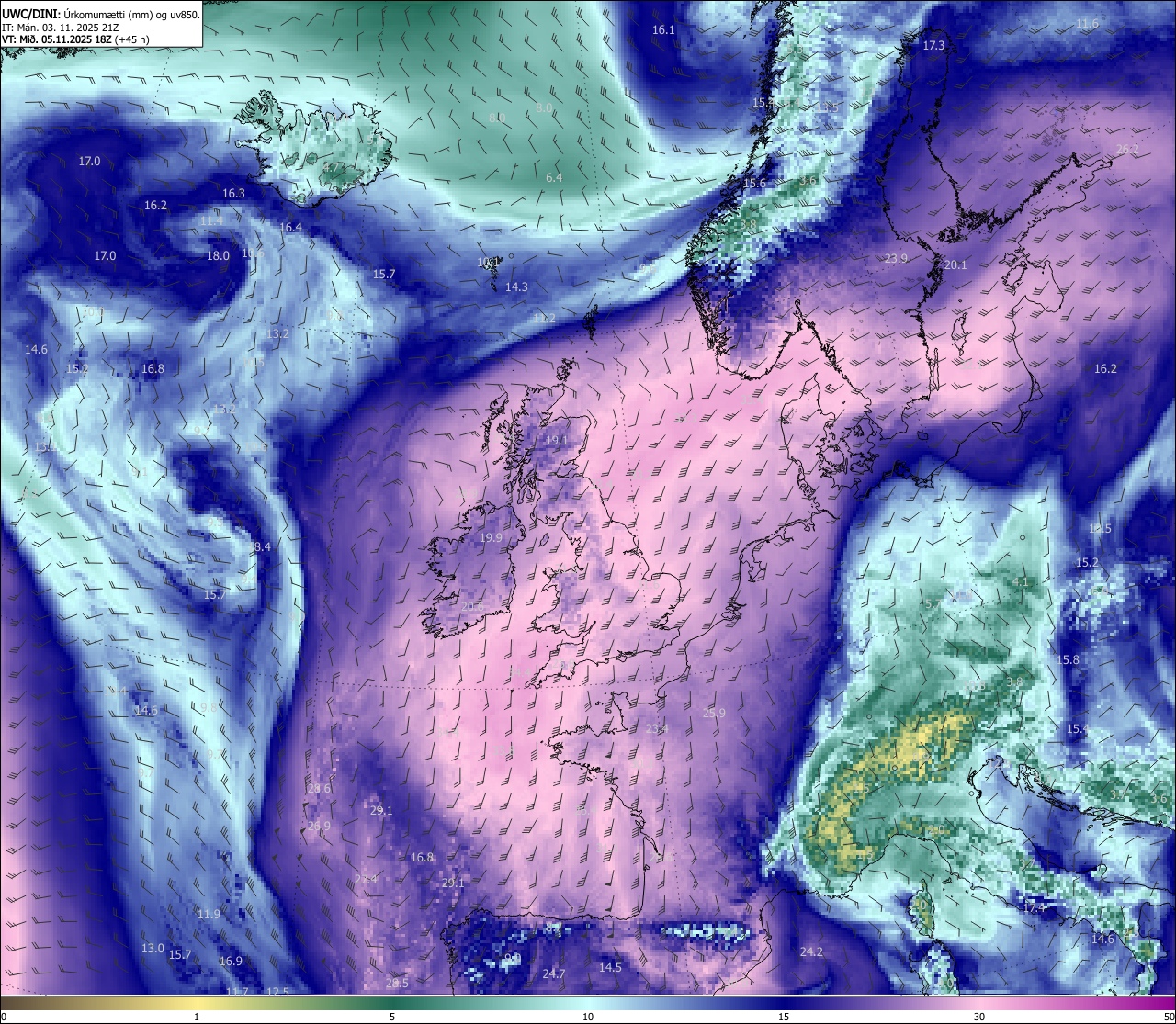Screen dimensions: 1176x1024
Task: Click the map value 16.9
Action: [x=231, y=962]
